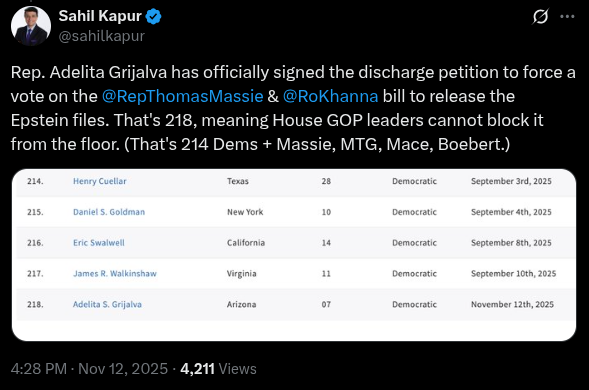
Task: Select the November 12th, 2025 date cell
Action: pyautogui.click(x=512, y=304)
